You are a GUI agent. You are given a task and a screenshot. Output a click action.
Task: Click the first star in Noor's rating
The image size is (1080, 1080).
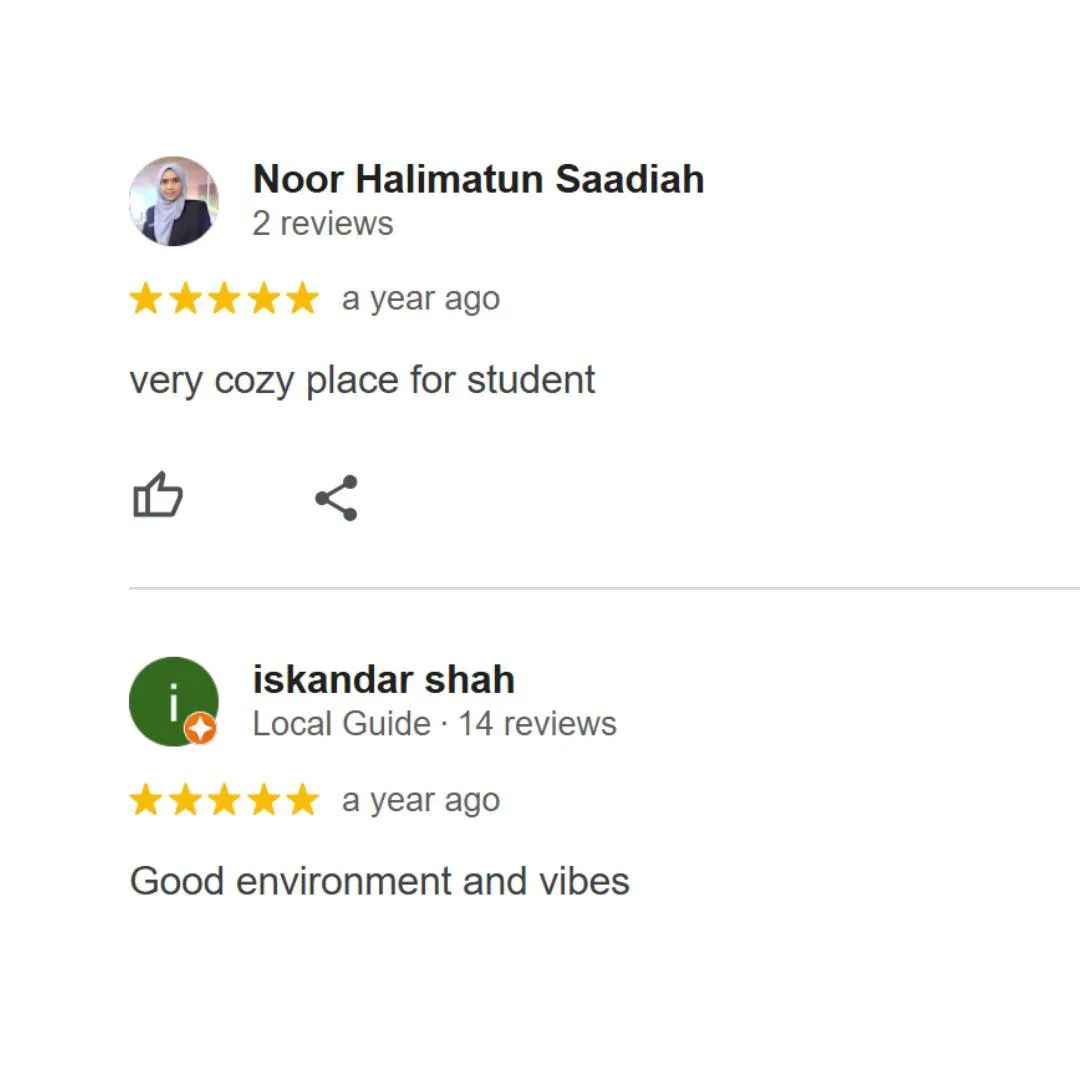point(146,299)
